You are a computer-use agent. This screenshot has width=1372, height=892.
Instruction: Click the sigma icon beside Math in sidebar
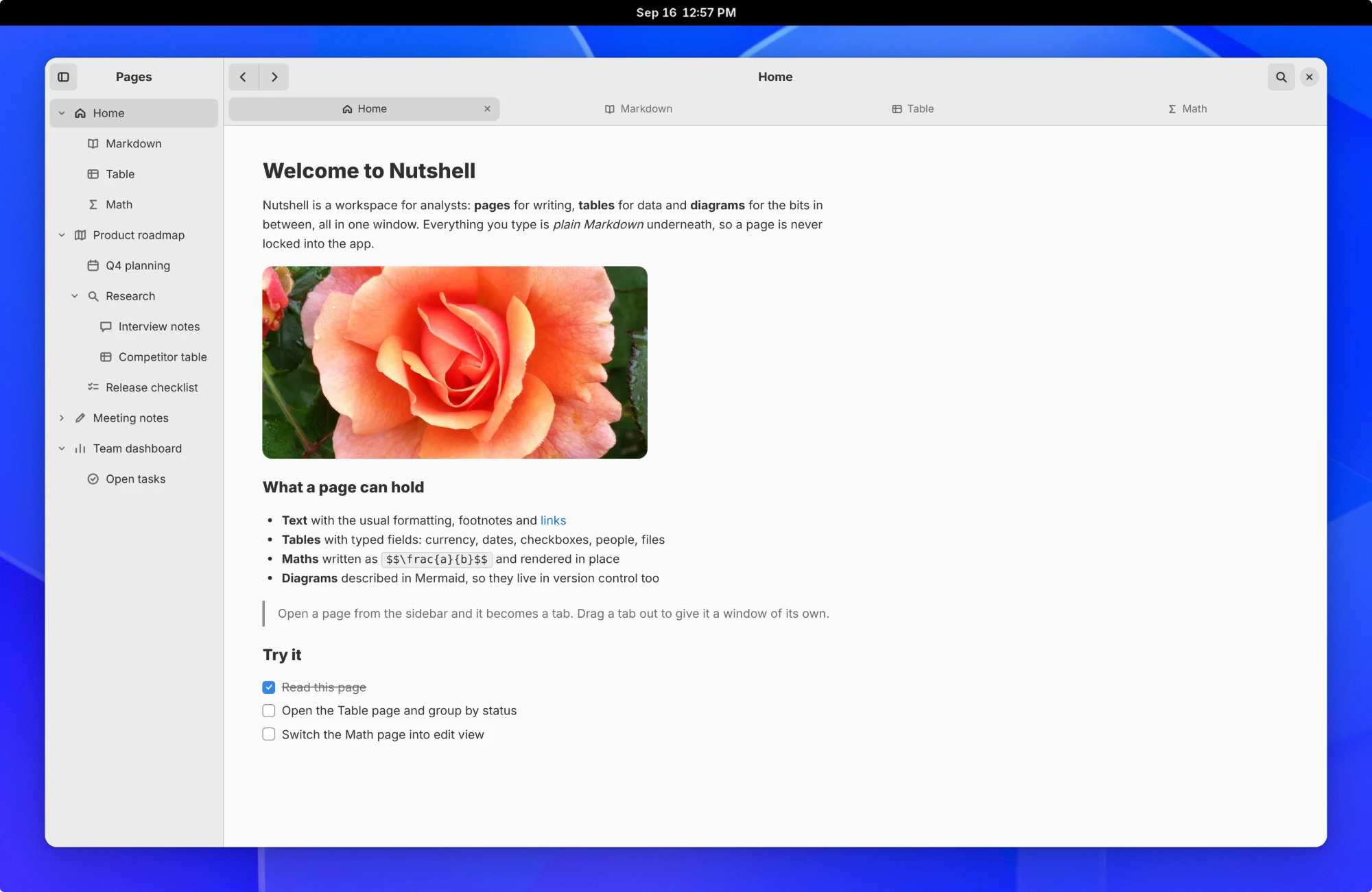coord(93,204)
